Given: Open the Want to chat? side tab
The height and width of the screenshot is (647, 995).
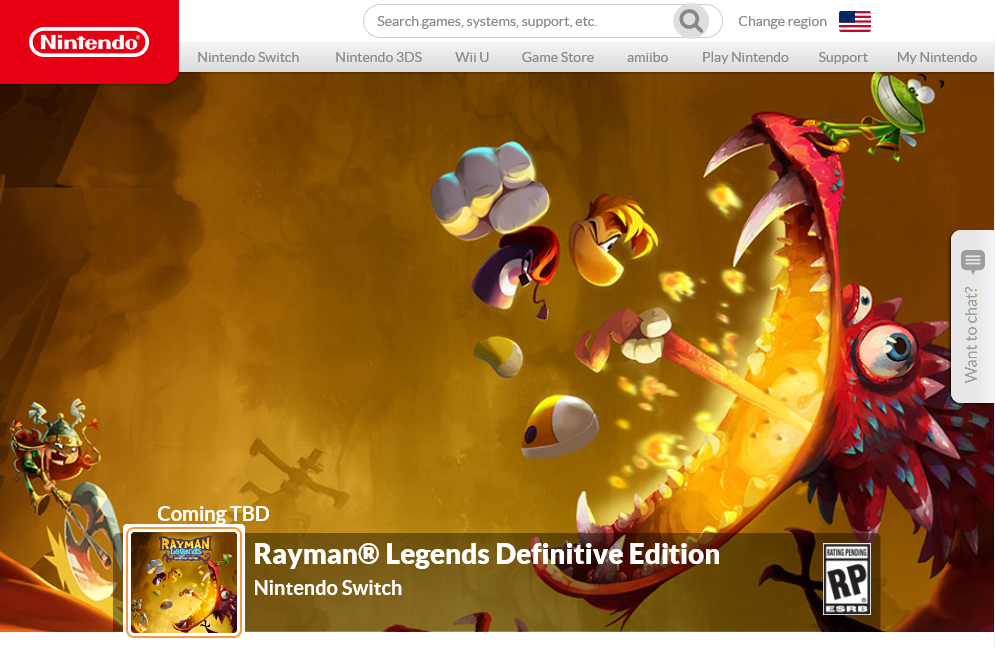Looking at the screenshot, I should [973, 316].
